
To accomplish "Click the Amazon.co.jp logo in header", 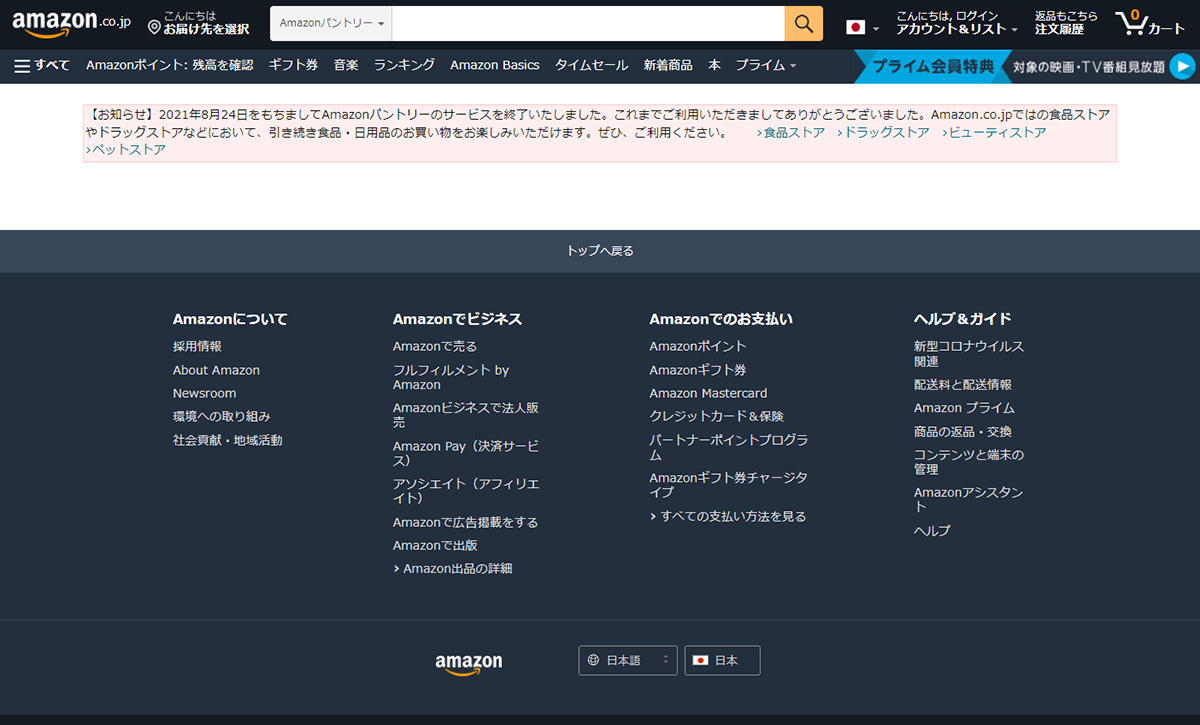I will coord(71,24).
